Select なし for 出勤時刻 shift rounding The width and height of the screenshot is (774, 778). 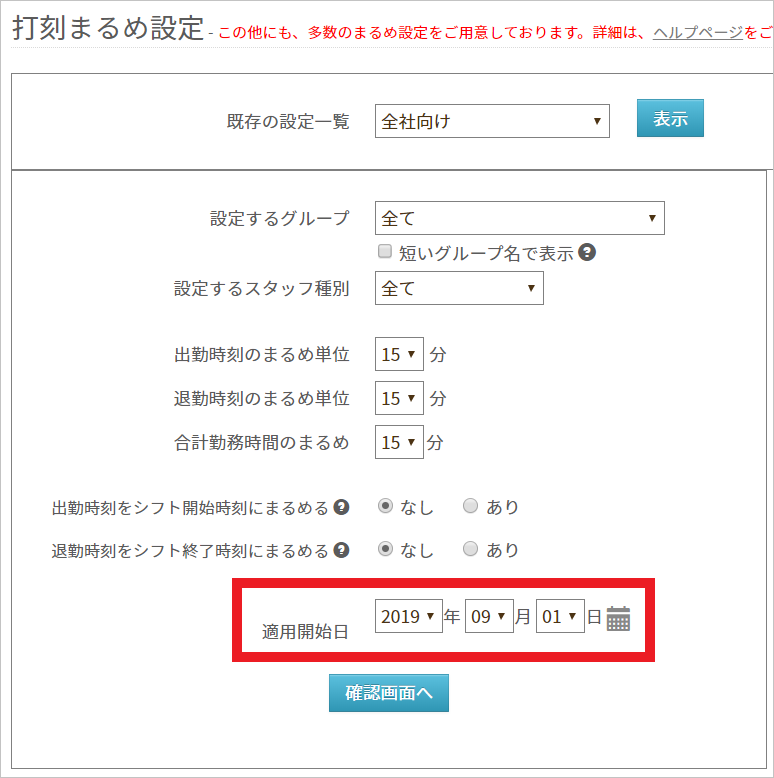tap(385, 507)
